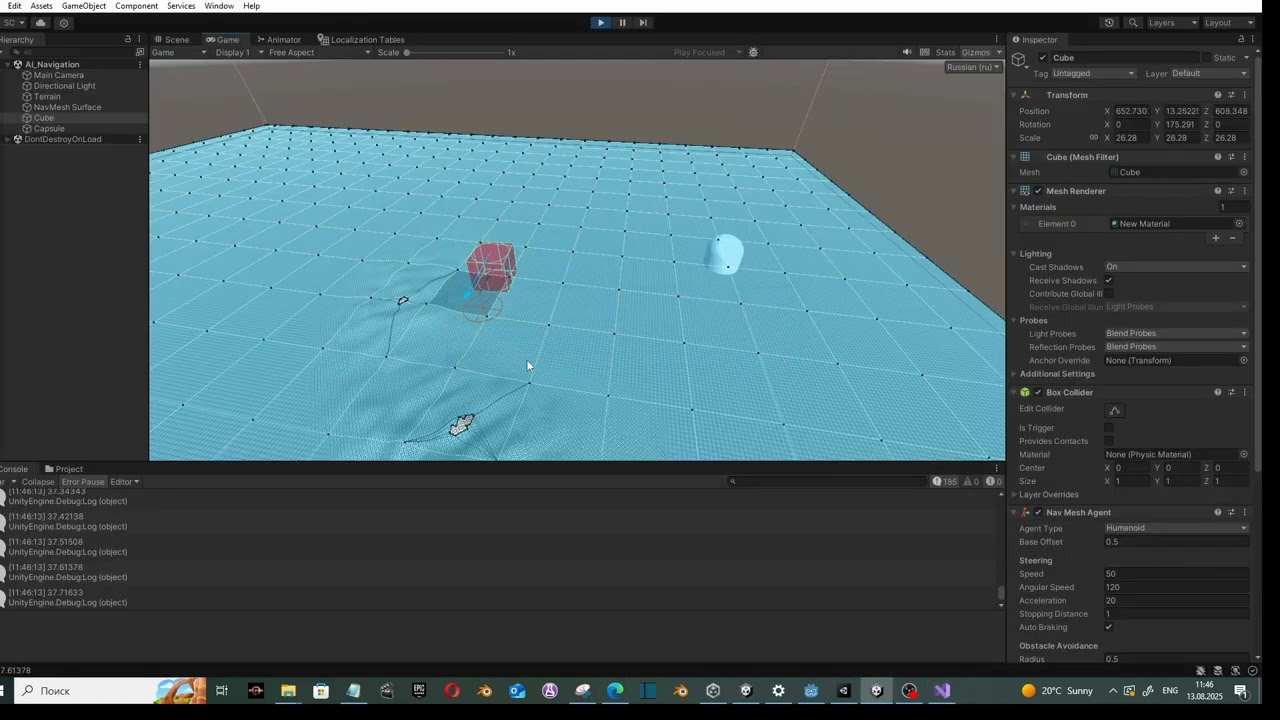Toggle the Contribute Global Illumination checkbox
This screenshot has height=720, width=1280.
coord(1108,294)
